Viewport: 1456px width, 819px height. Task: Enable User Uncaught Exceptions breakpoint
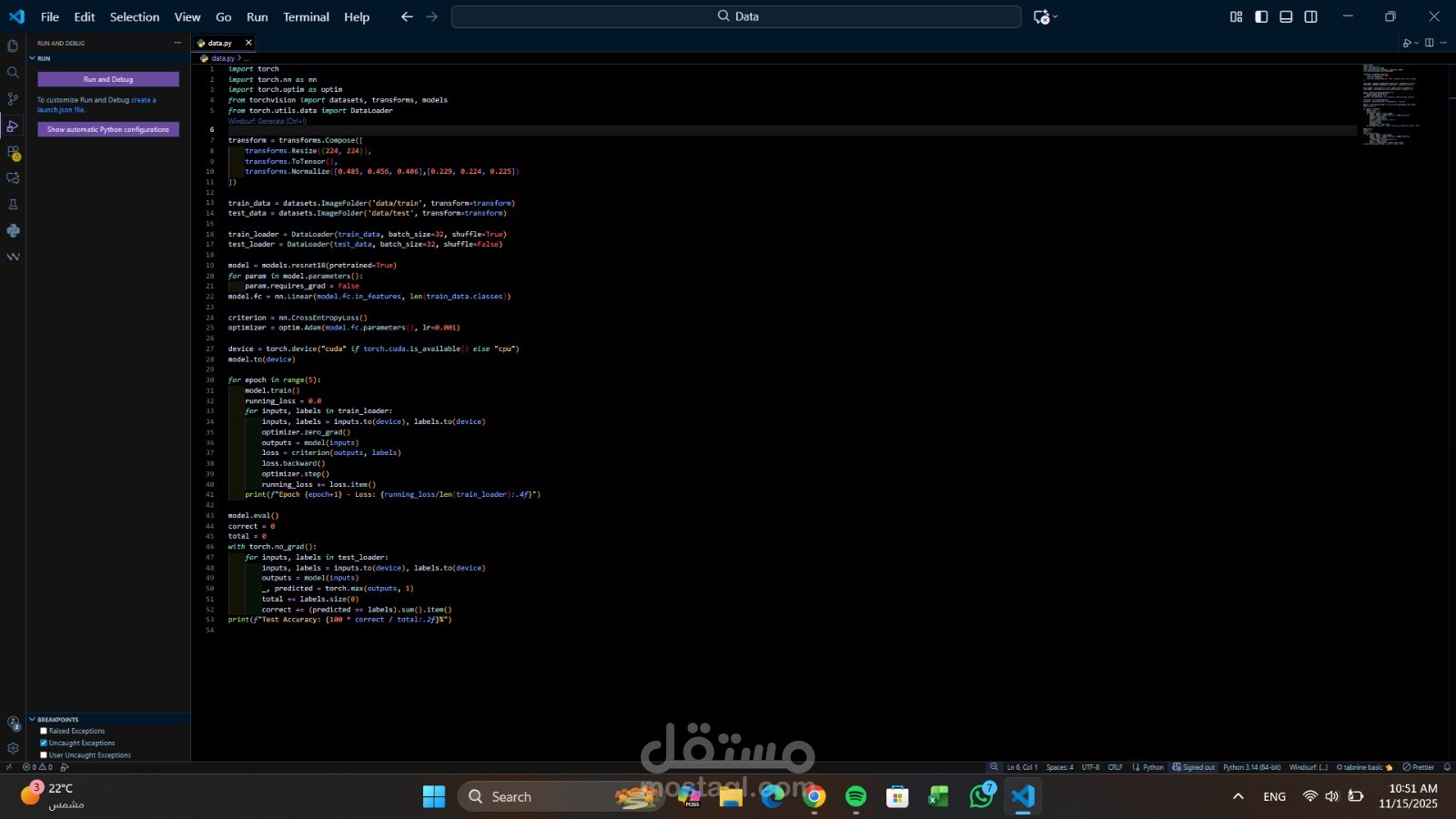click(43, 754)
